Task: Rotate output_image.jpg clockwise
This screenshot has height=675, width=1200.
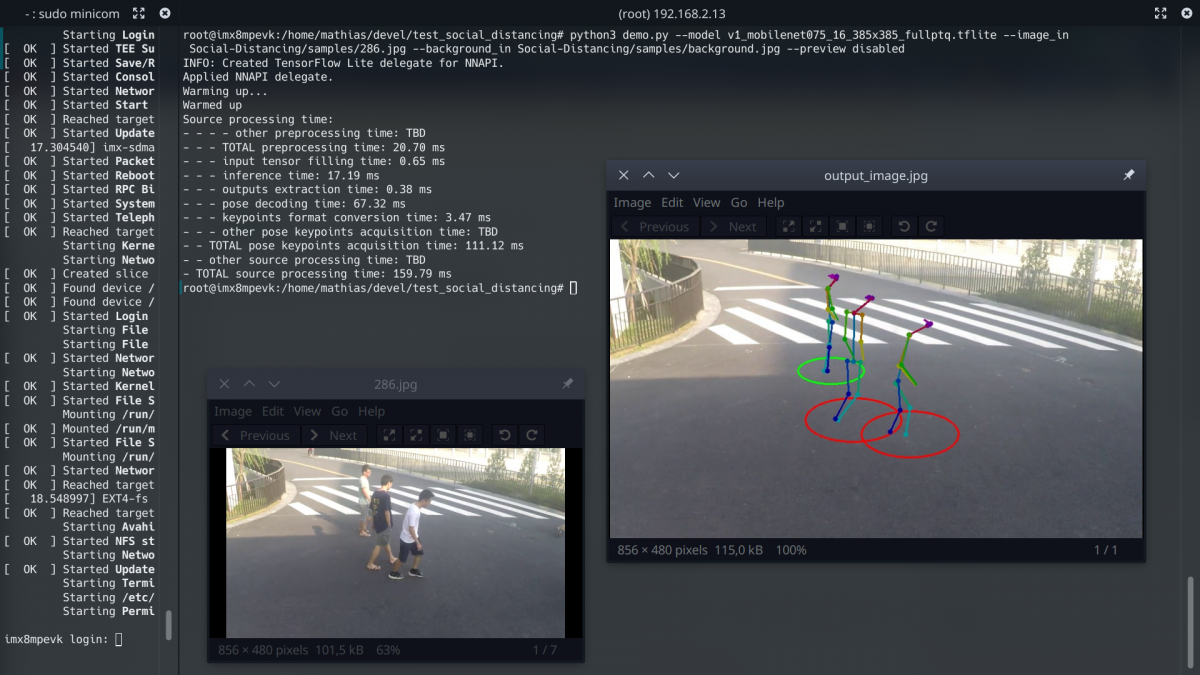Action: [931, 227]
